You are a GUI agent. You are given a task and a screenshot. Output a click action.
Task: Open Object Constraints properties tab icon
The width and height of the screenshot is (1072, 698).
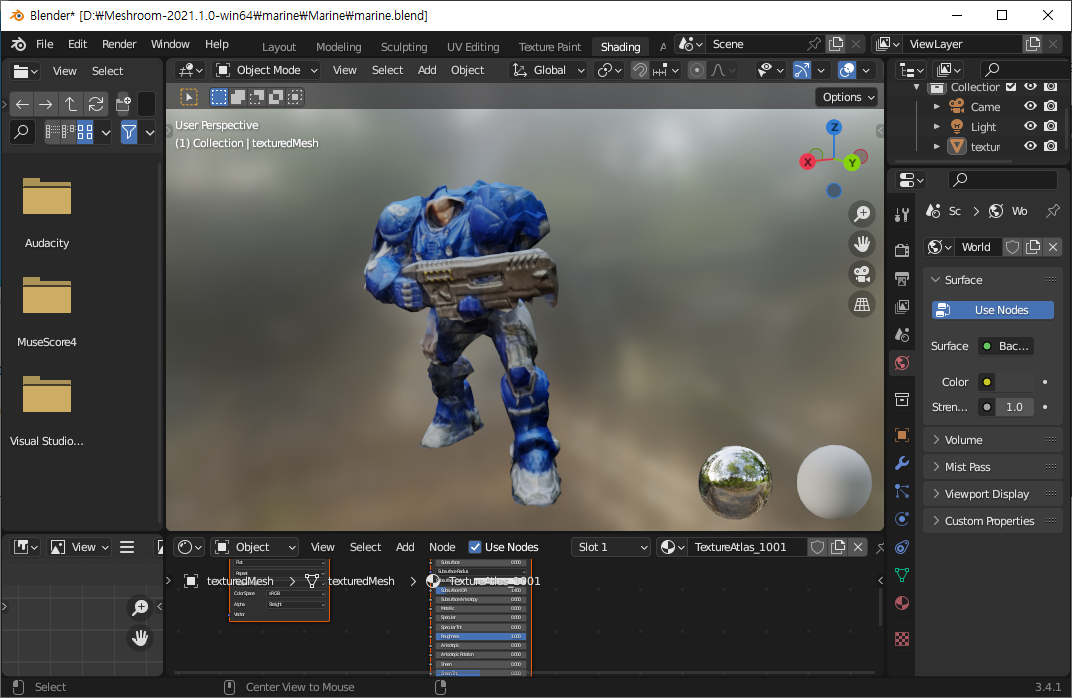(x=902, y=547)
